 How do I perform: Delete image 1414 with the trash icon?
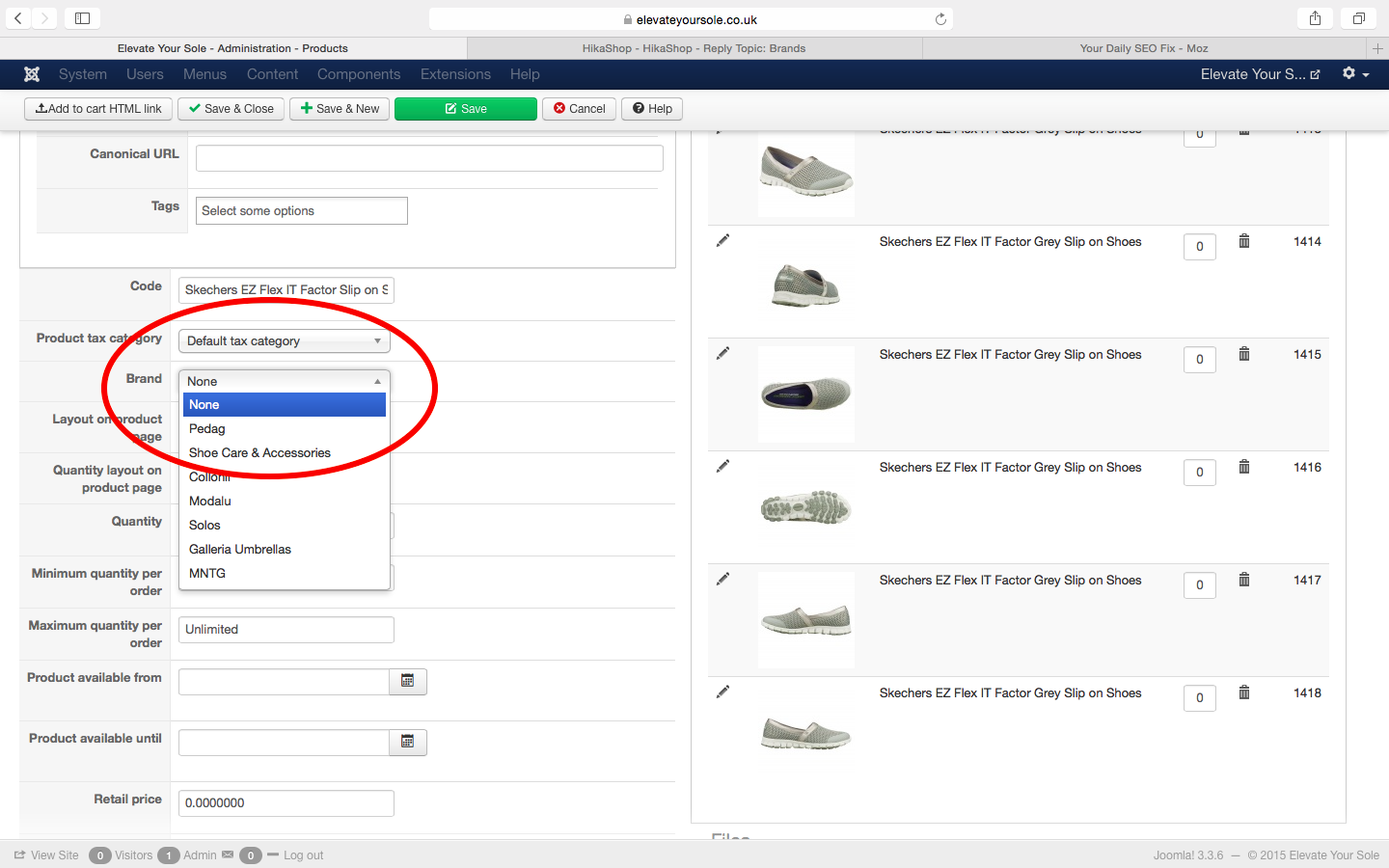point(1244,241)
